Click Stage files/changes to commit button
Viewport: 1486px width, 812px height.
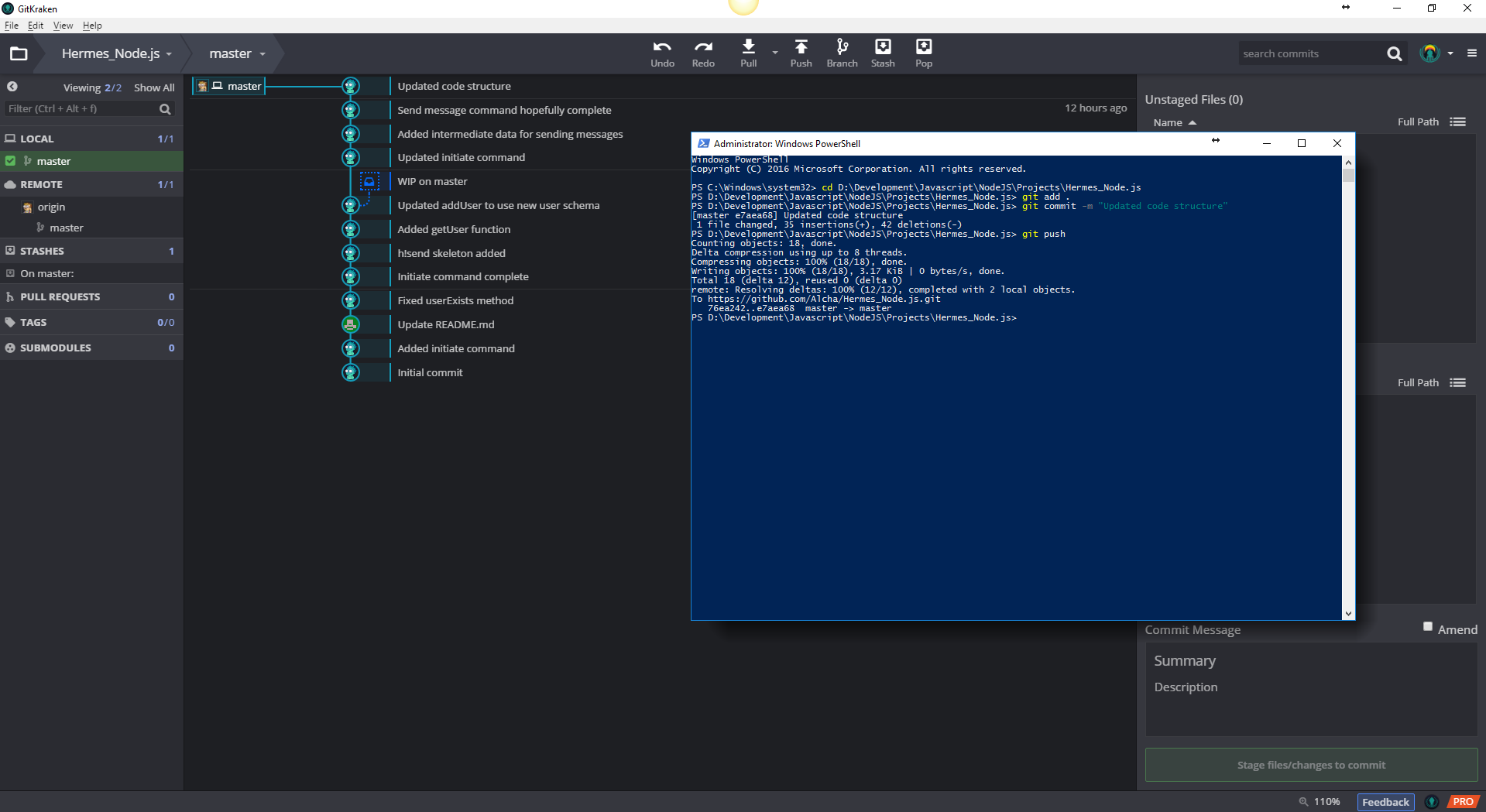[1311, 765]
